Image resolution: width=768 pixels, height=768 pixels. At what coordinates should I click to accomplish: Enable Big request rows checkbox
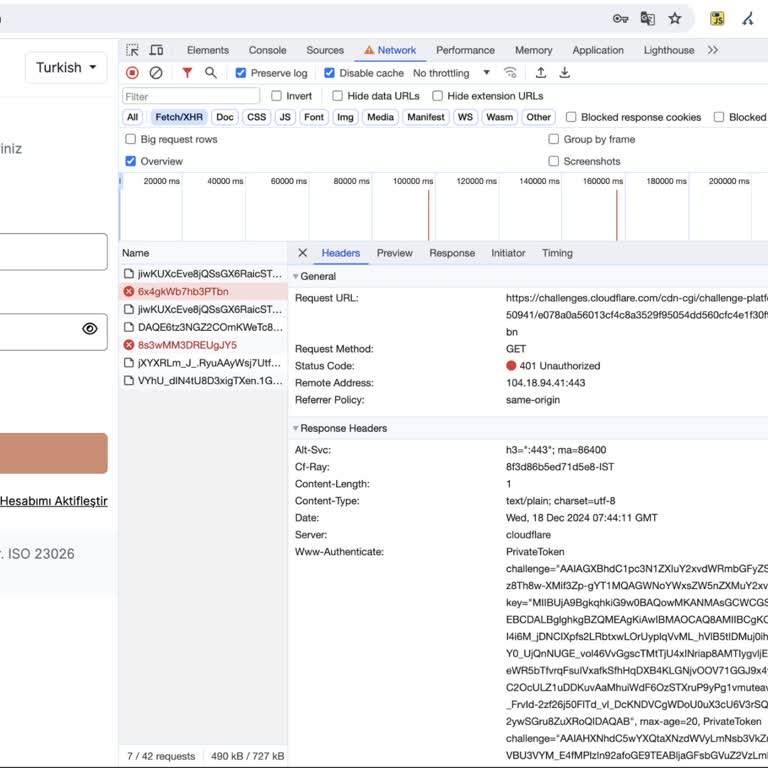click(130, 139)
